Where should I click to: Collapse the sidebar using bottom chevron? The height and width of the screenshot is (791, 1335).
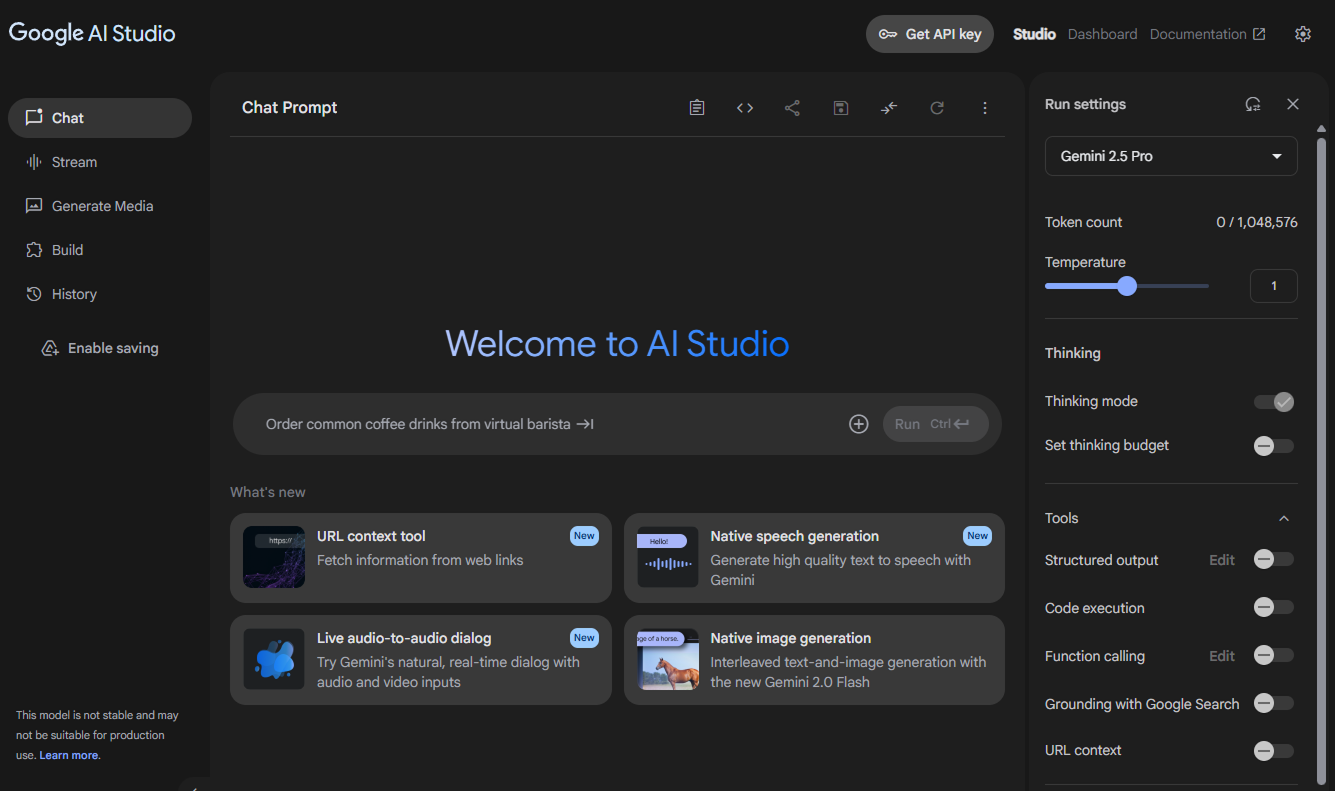[194, 787]
